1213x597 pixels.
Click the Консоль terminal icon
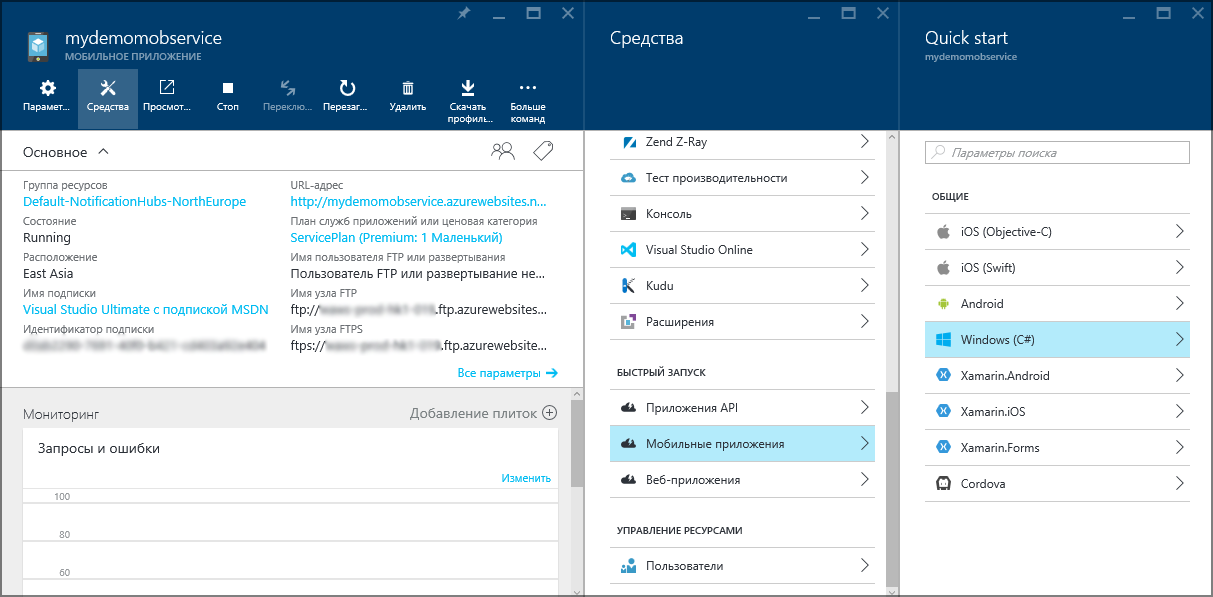coord(629,214)
